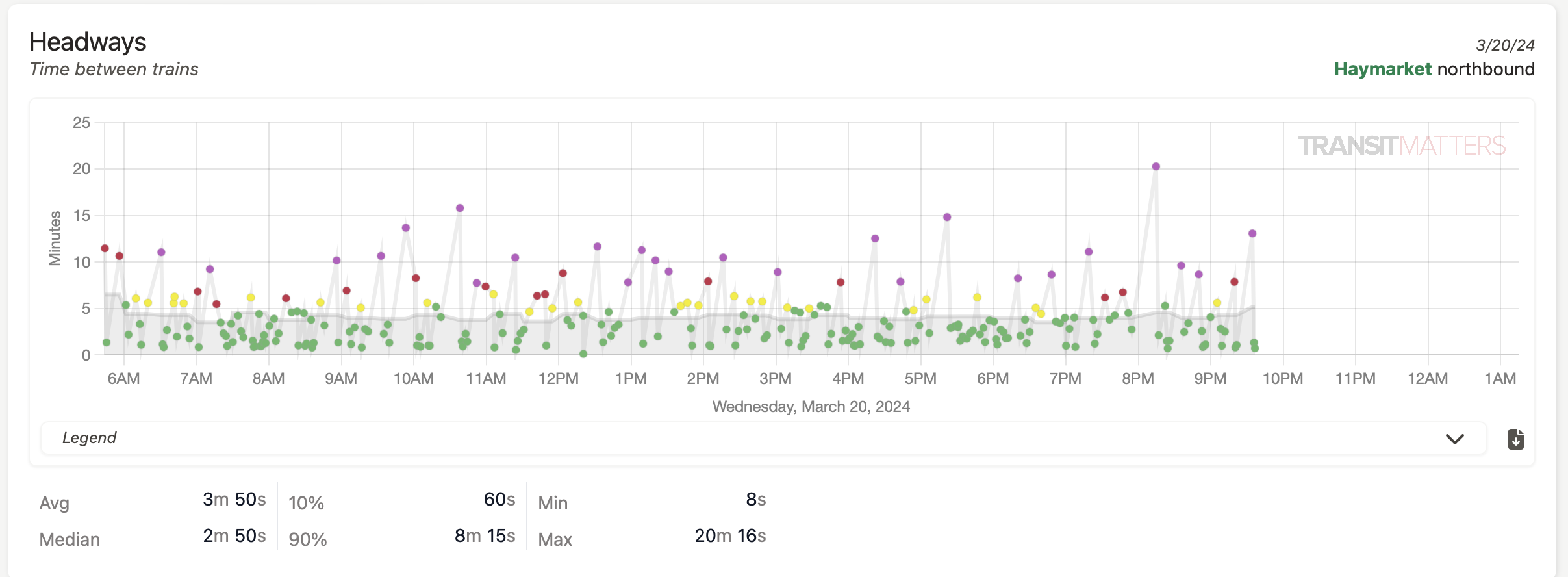The width and height of the screenshot is (1568, 577).
Task: Click the 3/20/24 date text
Action: (x=1505, y=45)
